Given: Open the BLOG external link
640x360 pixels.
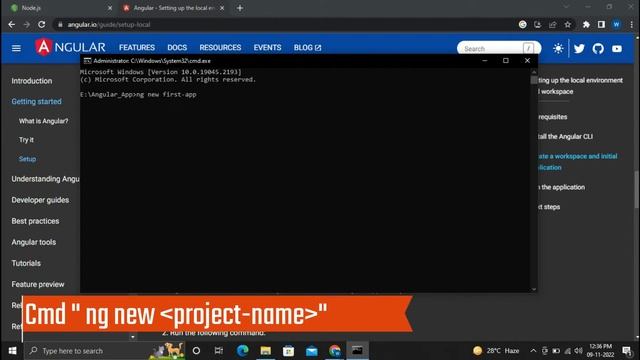Looking at the screenshot, I should pos(307,48).
